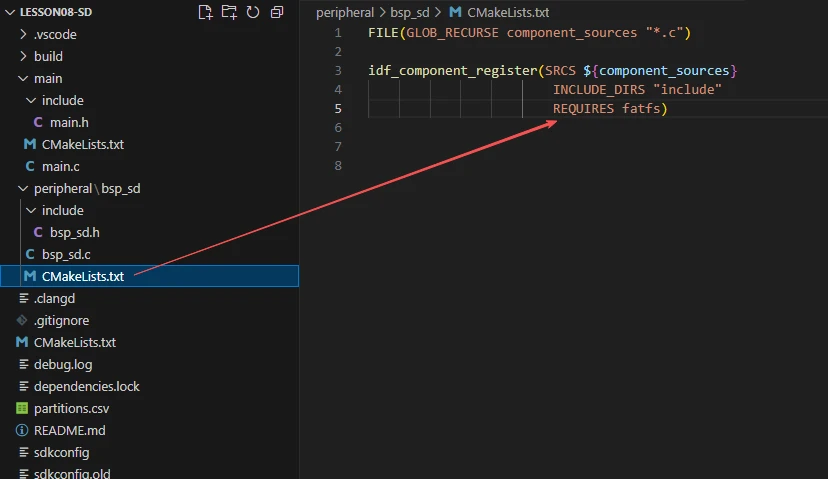Open the partitions.csv file
The image size is (828, 479).
[71, 408]
